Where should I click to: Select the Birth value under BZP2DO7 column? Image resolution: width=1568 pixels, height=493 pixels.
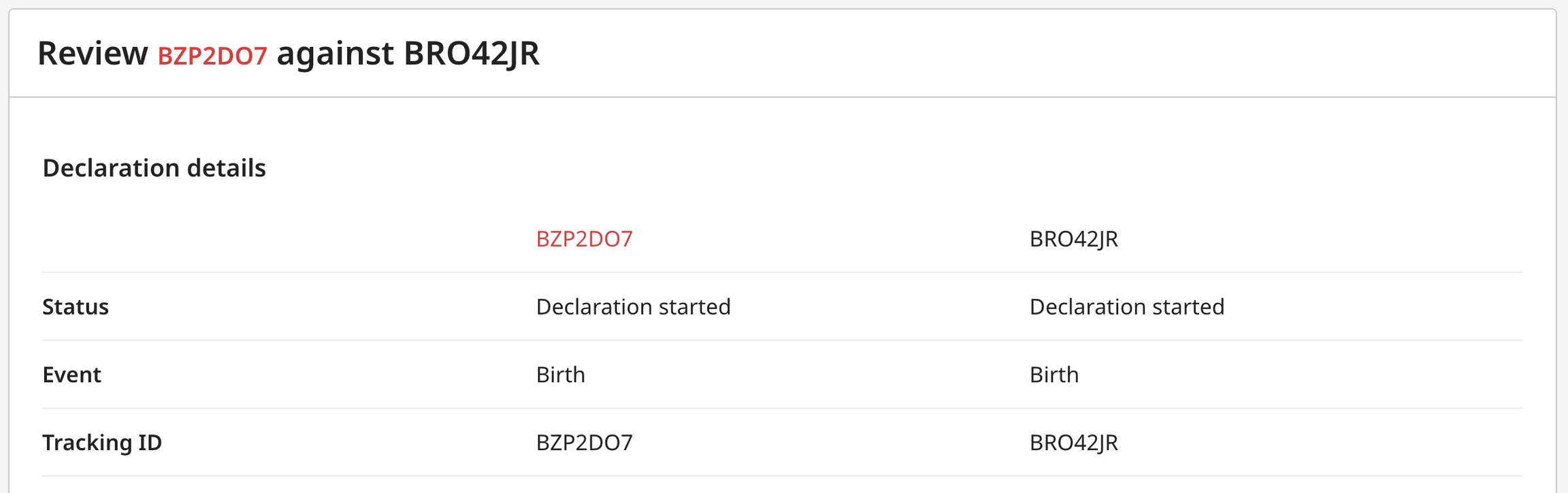(560, 375)
